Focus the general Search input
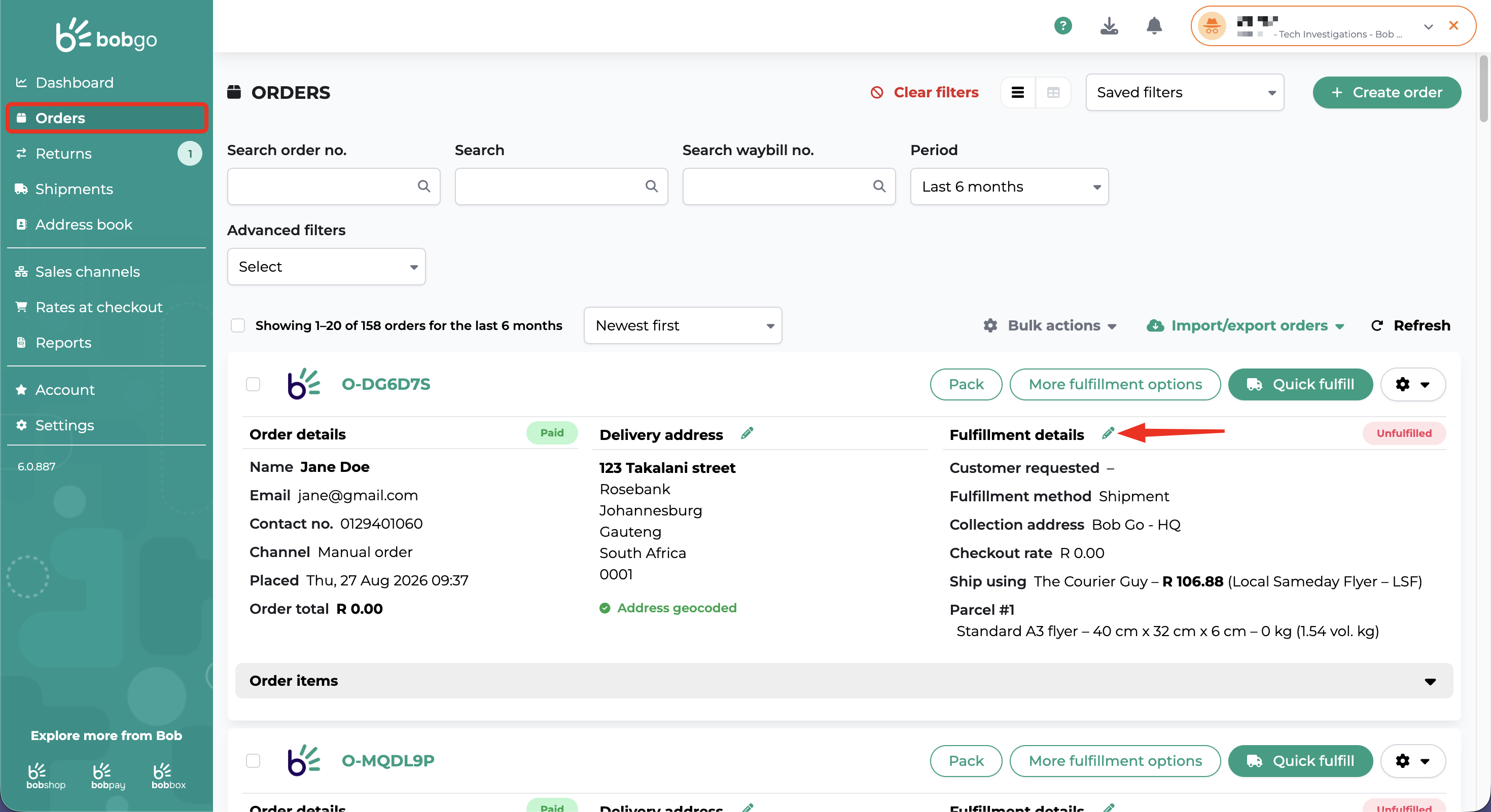The width and height of the screenshot is (1491, 812). point(561,186)
